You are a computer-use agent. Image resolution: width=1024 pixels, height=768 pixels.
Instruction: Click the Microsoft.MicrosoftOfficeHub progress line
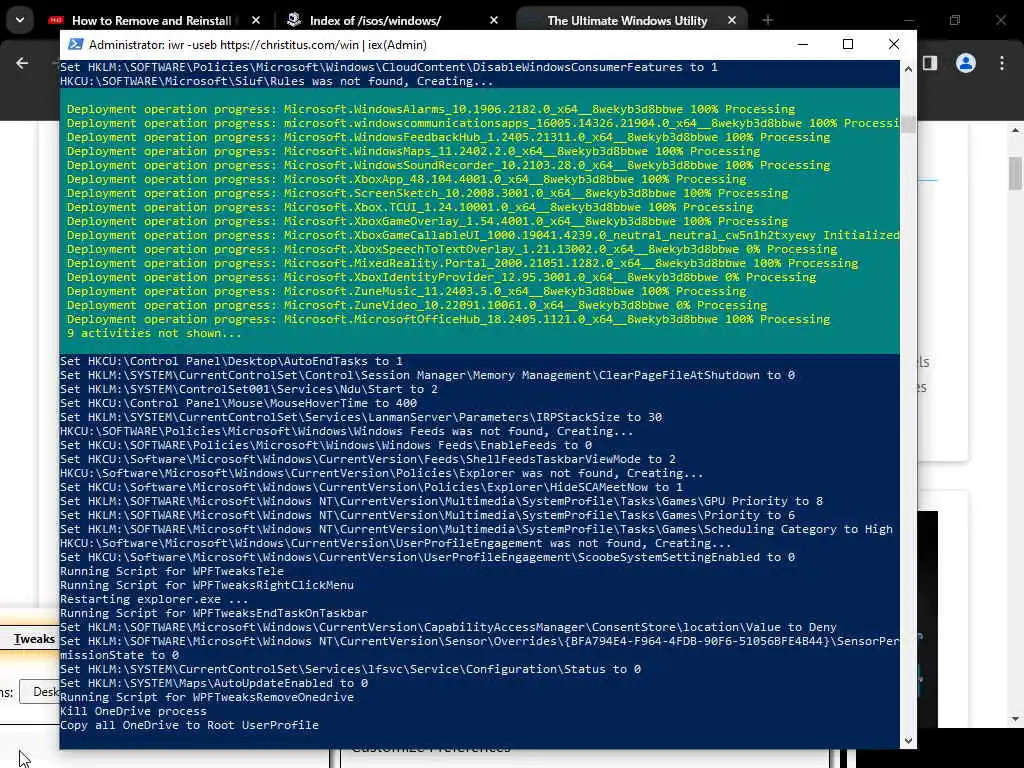click(448, 319)
